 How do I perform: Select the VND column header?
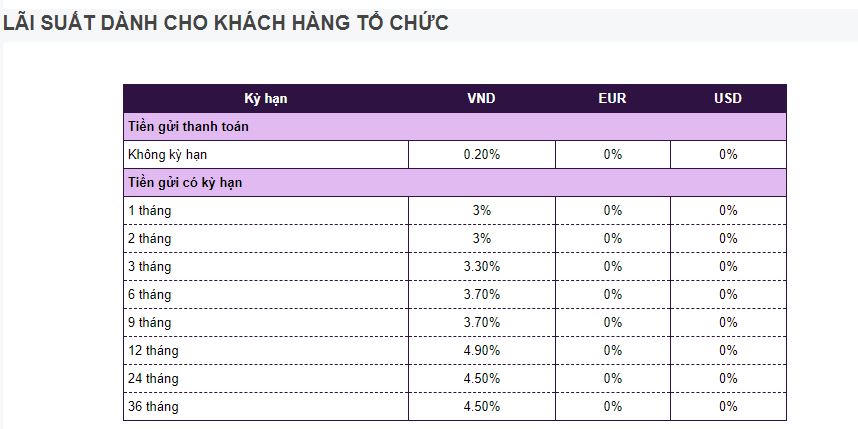click(x=481, y=98)
